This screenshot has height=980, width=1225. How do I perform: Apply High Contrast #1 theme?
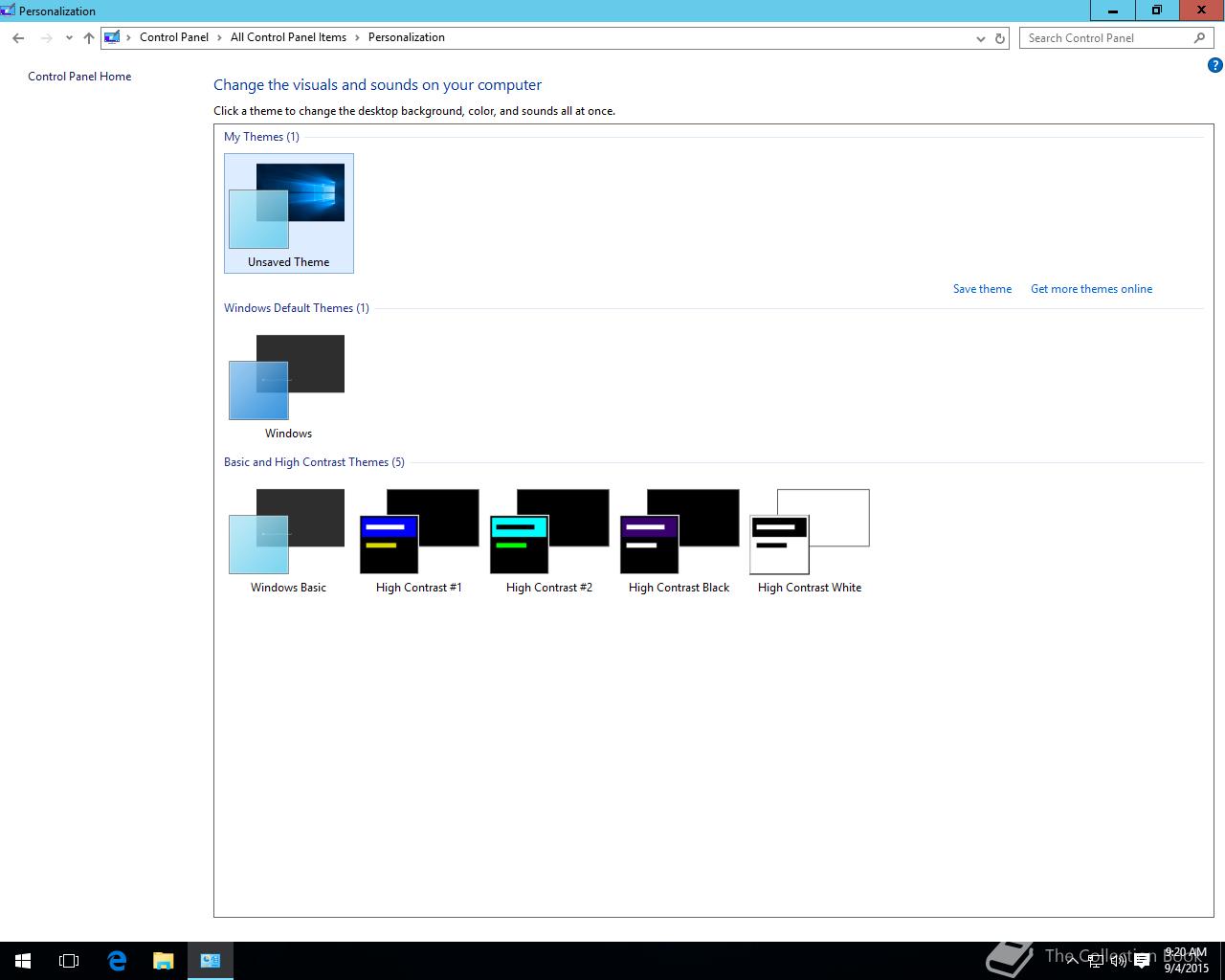click(419, 541)
